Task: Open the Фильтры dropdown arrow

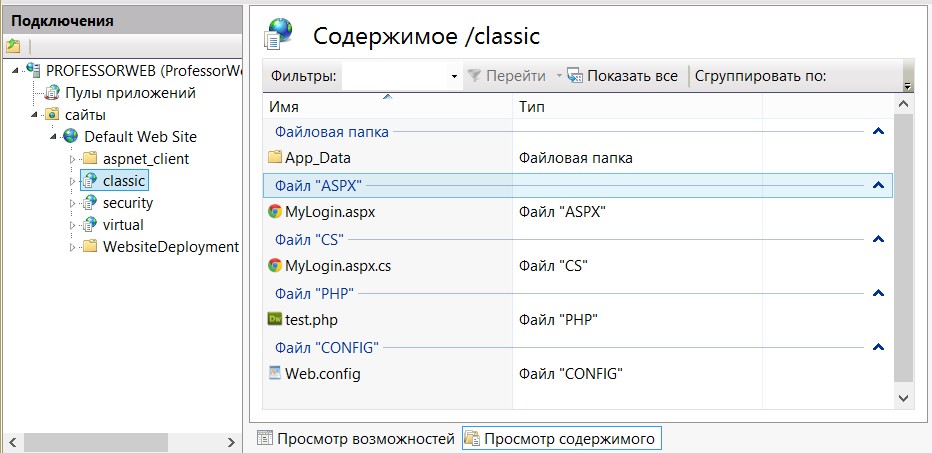Action: [455, 77]
